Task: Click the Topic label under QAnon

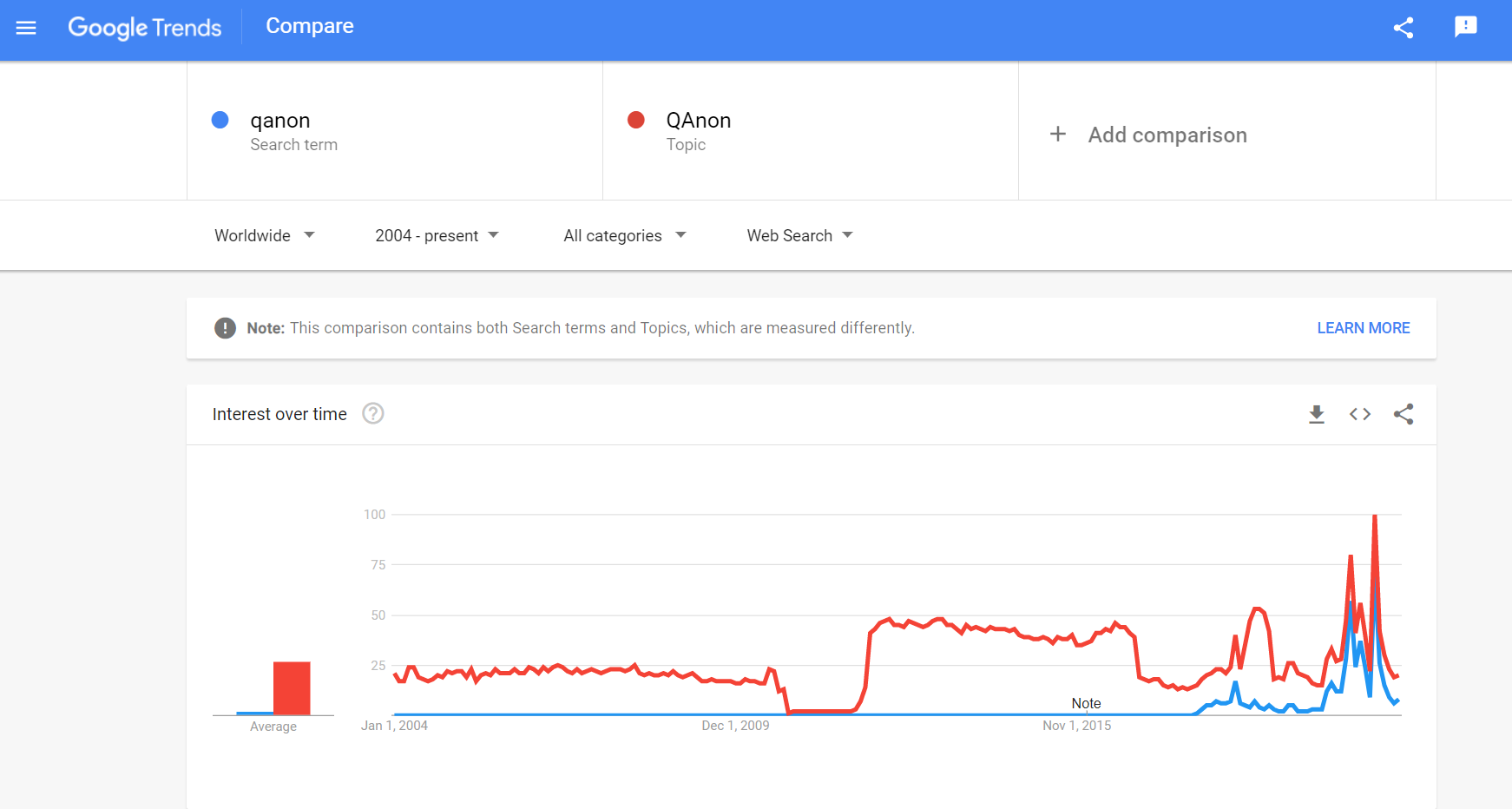Action: tap(686, 145)
